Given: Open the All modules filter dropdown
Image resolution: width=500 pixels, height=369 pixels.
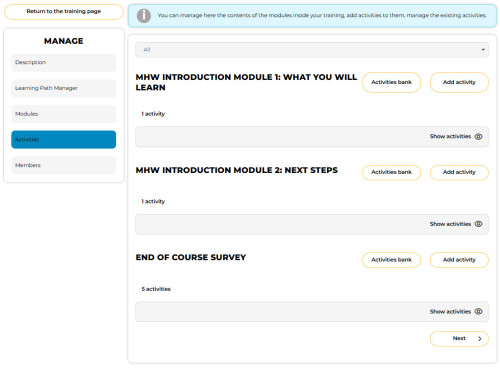Looking at the screenshot, I should click(312, 50).
